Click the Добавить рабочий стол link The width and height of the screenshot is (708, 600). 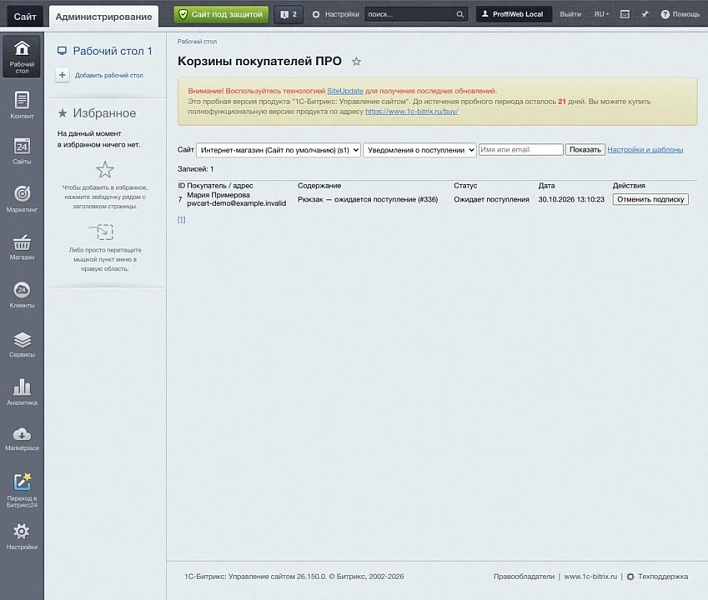tap(109, 75)
